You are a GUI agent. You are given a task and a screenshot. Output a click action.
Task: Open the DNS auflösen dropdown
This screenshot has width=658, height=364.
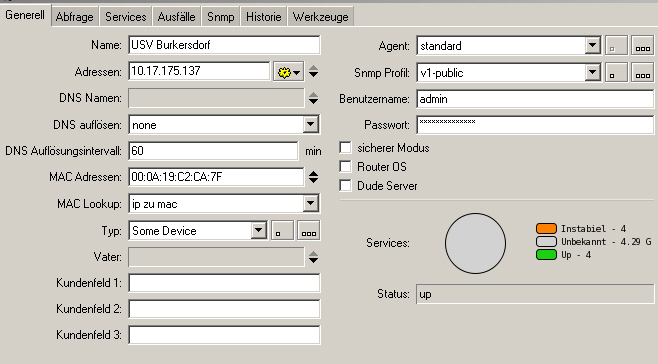tap(311, 125)
